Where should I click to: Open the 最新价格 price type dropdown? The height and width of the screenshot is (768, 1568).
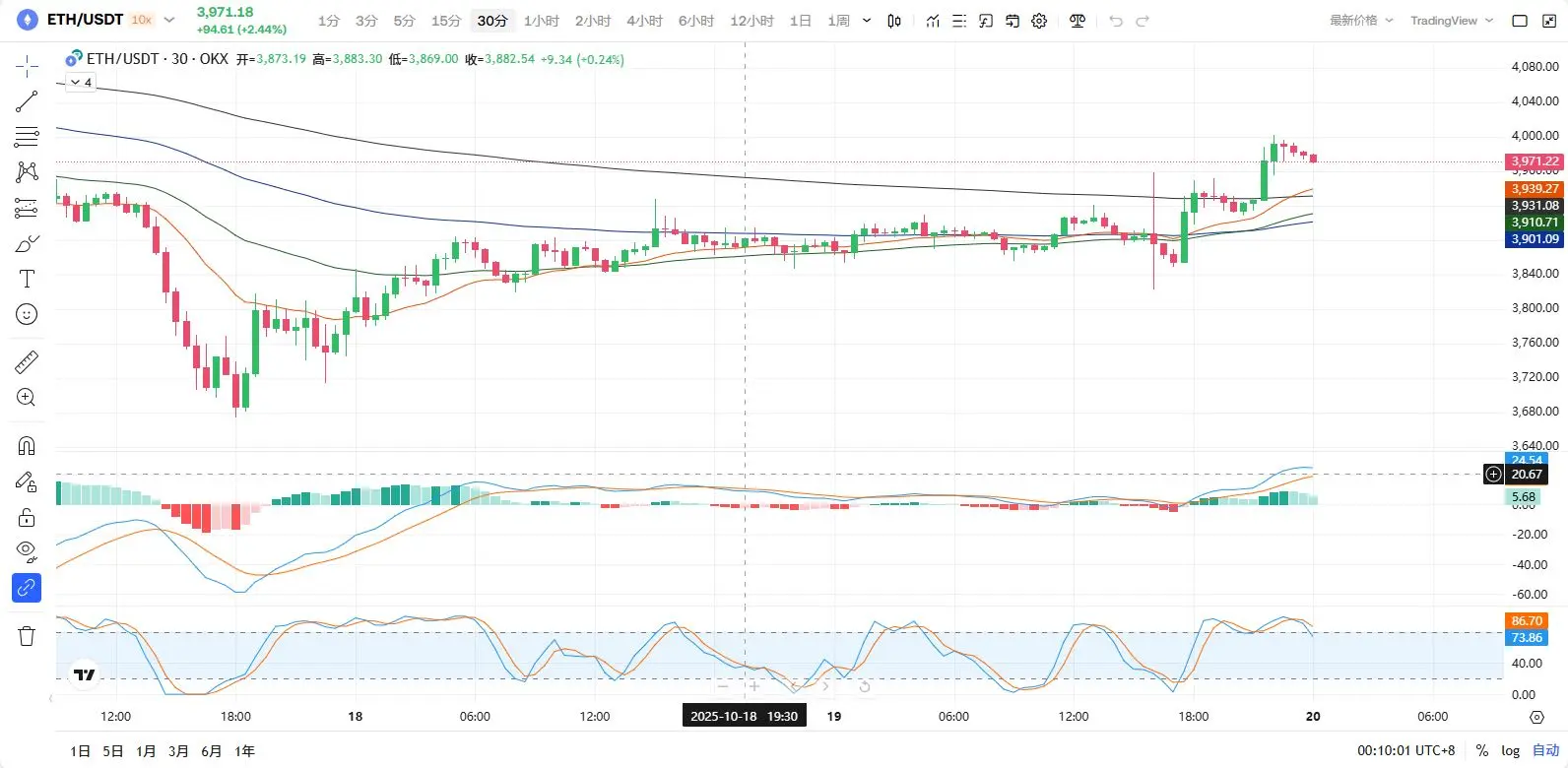click(x=1362, y=21)
